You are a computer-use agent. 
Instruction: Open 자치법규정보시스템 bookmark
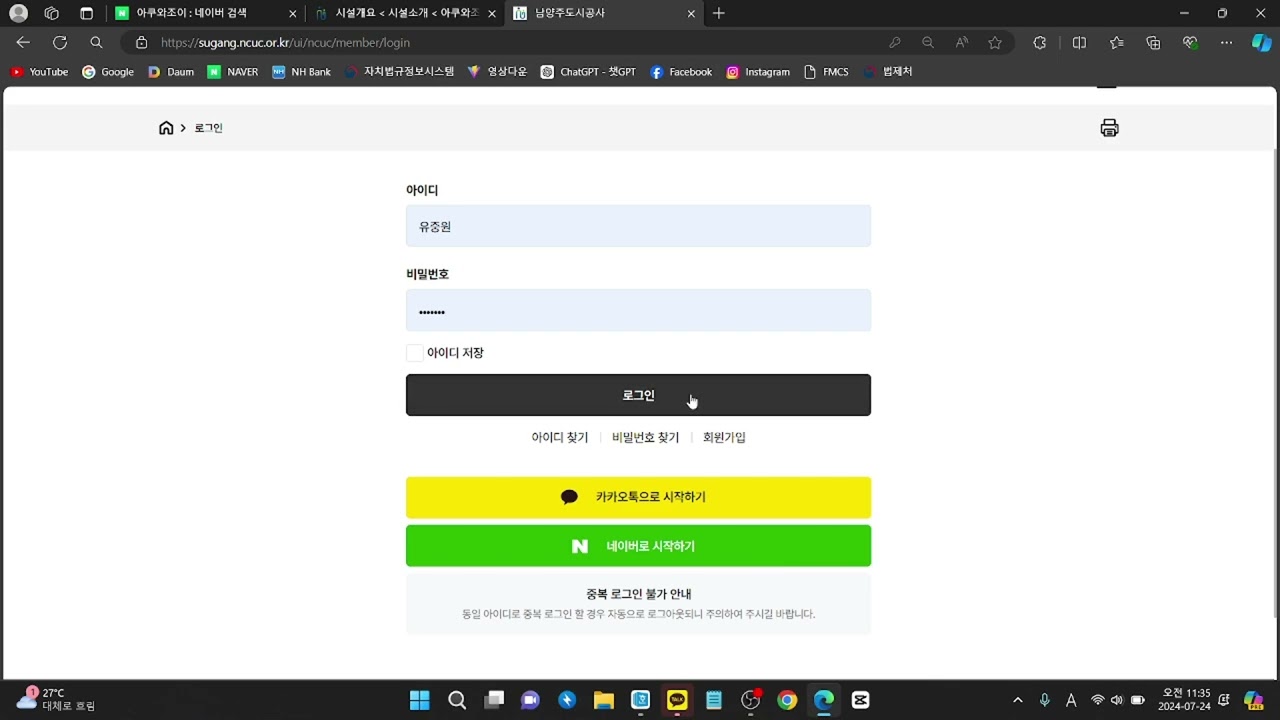click(399, 72)
